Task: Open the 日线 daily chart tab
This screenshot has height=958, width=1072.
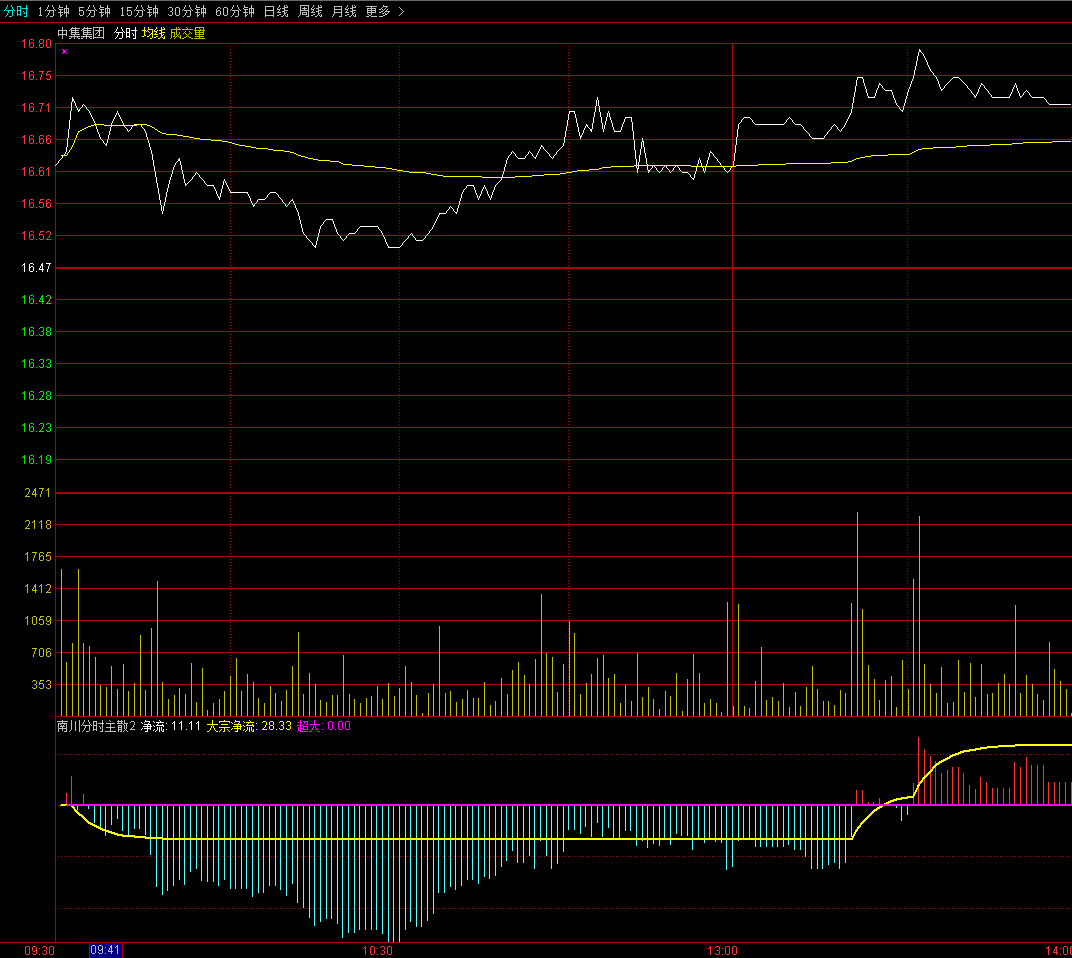Action: [x=276, y=12]
